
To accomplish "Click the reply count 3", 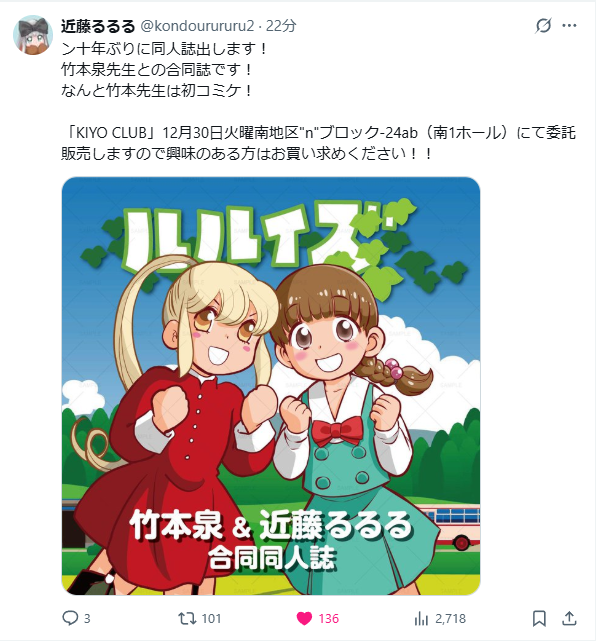I will (x=87, y=619).
